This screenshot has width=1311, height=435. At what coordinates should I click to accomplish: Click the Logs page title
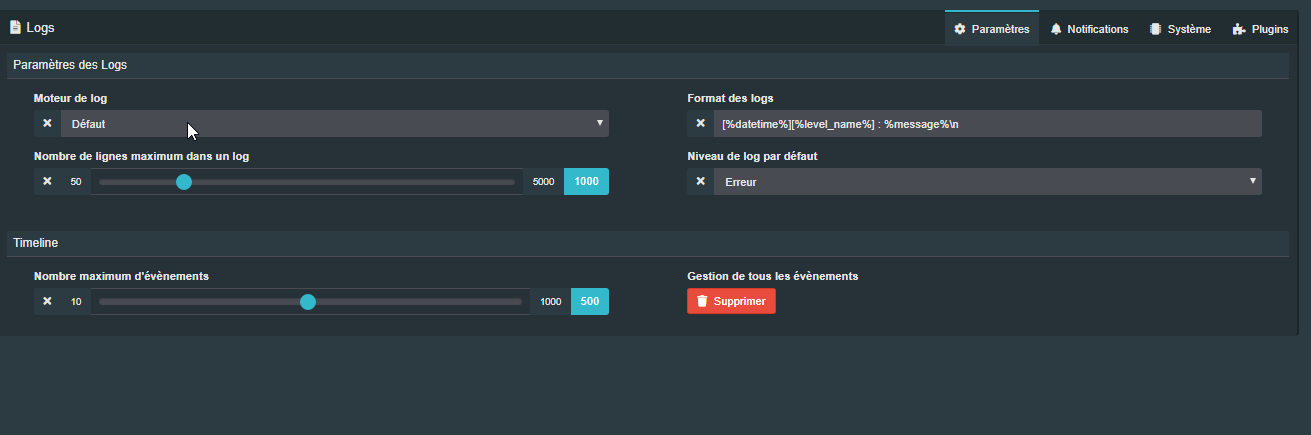click(40, 28)
